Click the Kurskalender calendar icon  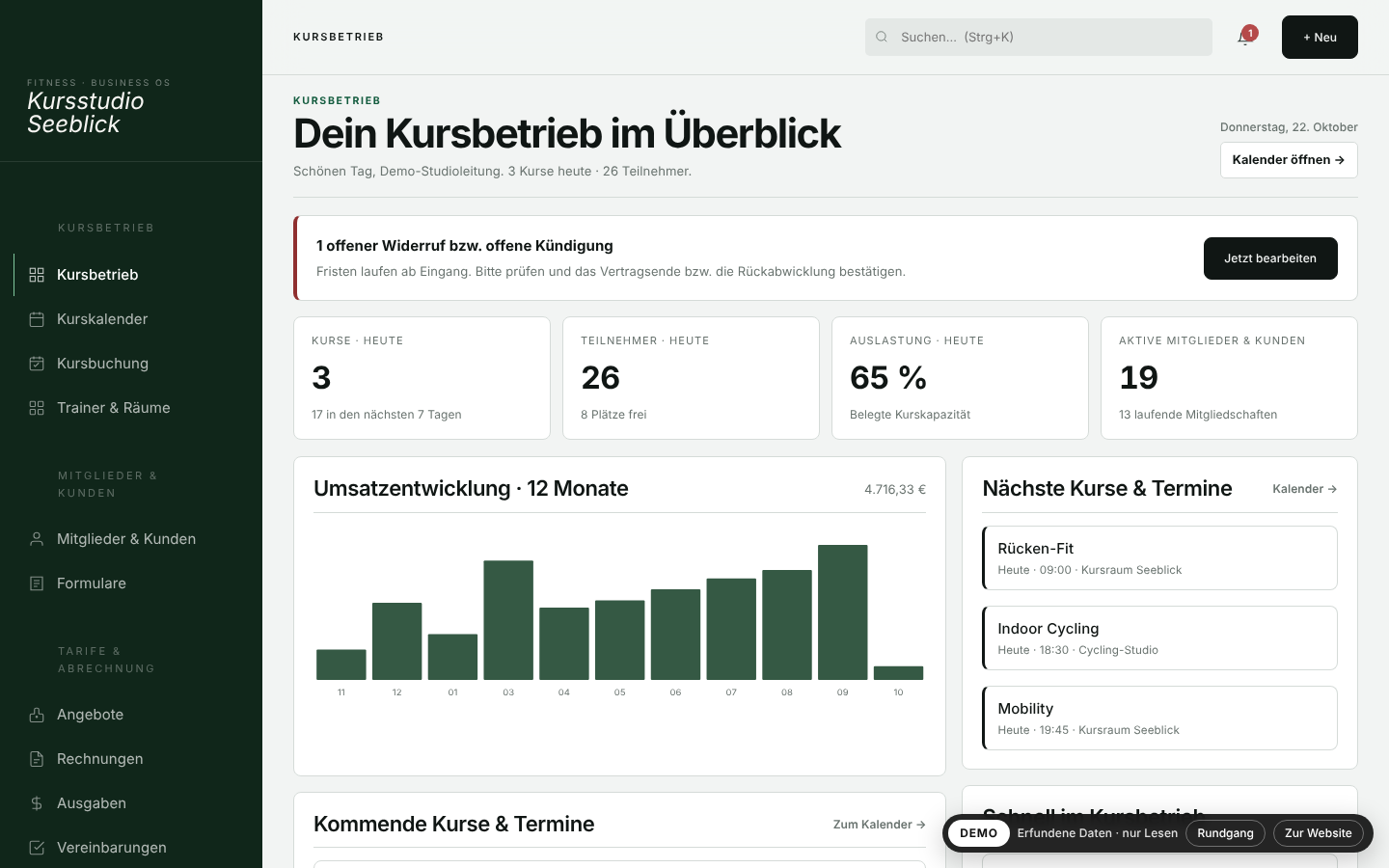click(x=37, y=319)
